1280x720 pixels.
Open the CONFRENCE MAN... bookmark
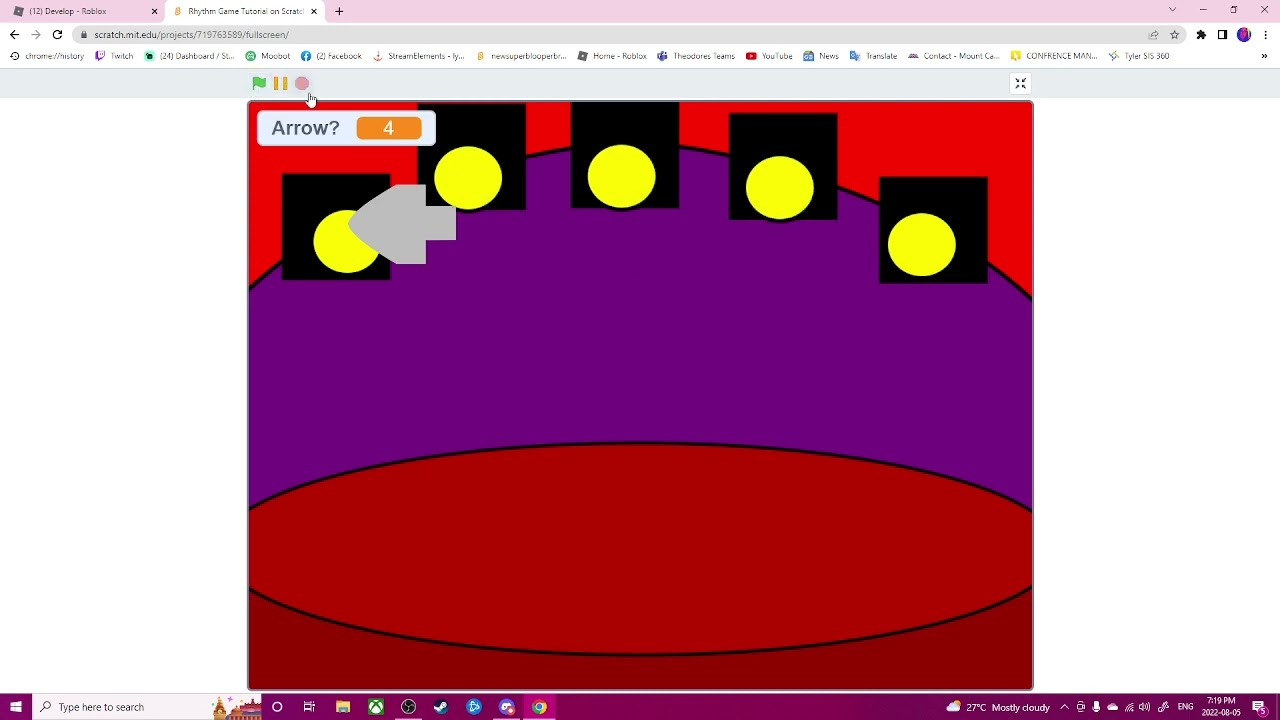coord(1054,56)
